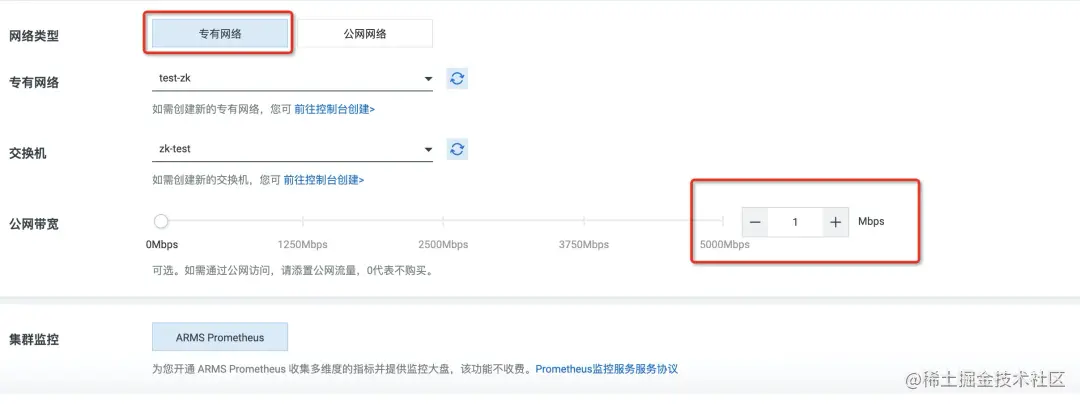
Task: Toggle ARMS Prometheus monitoring option
Action: pos(220,337)
